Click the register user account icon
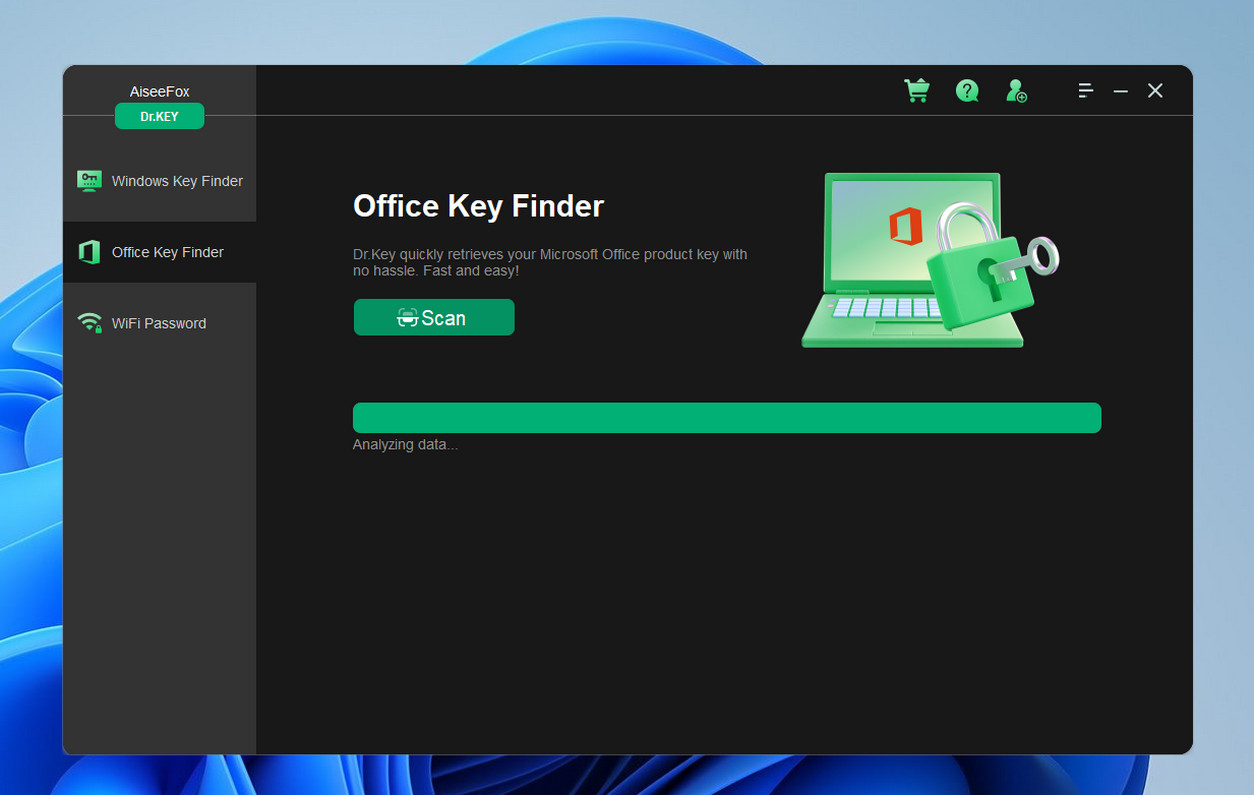 coord(1016,91)
